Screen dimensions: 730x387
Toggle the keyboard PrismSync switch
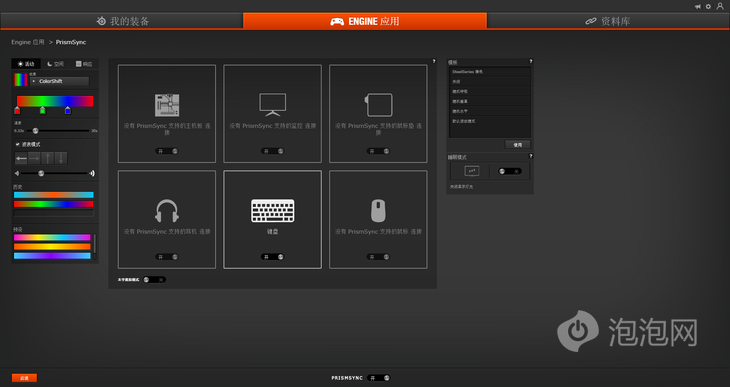[272, 257]
